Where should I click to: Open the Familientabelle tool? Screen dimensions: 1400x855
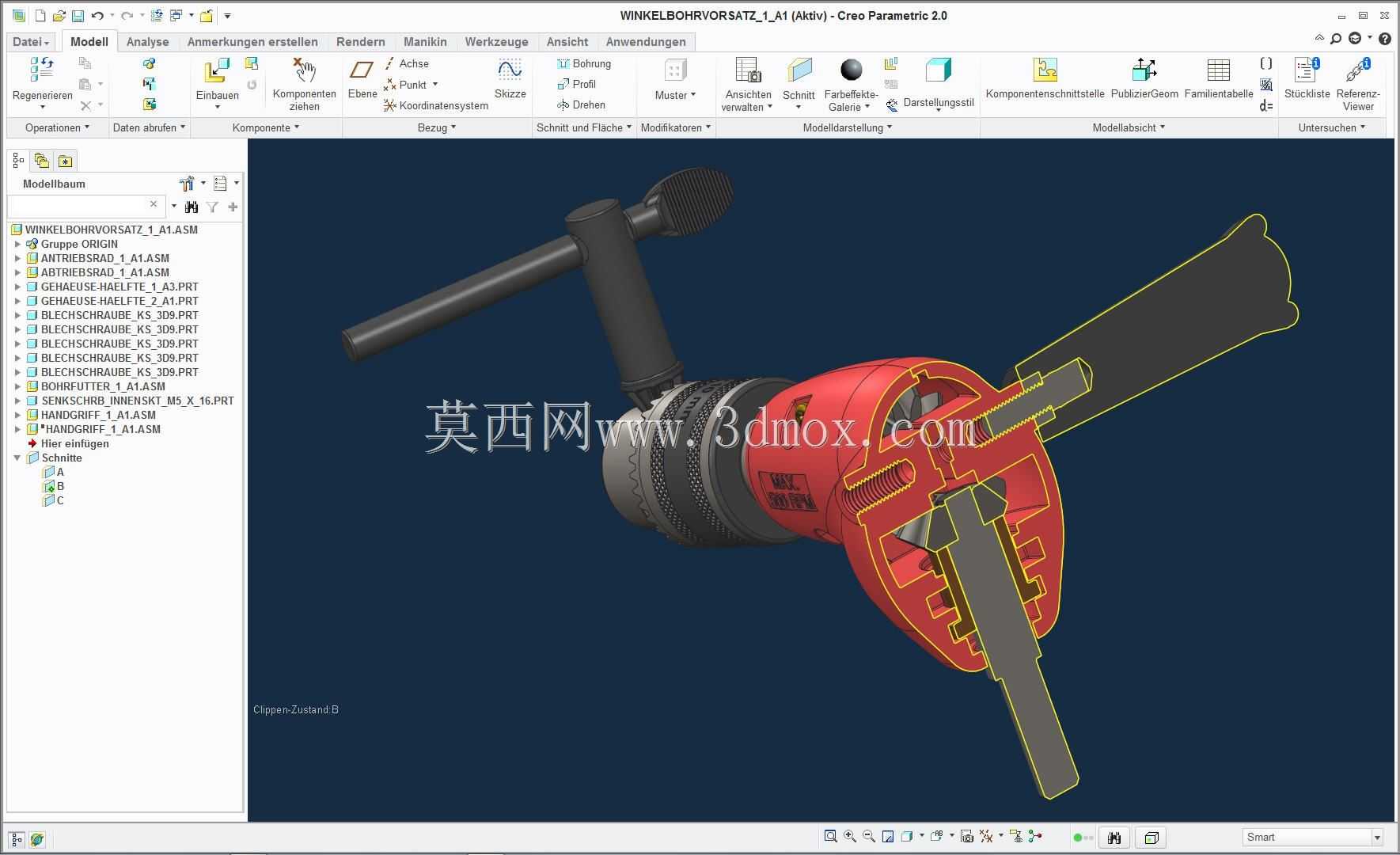click(x=1219, y=78)
